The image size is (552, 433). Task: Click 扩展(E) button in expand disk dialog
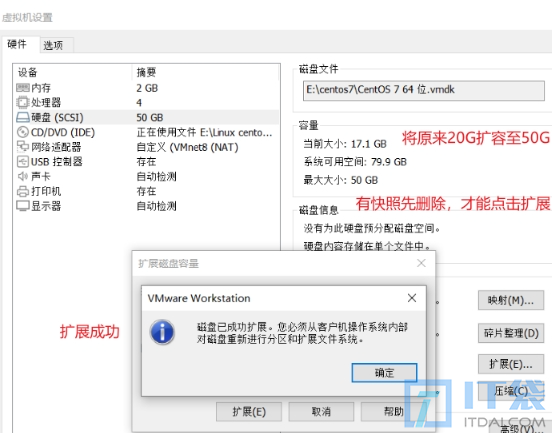pyautogui.click(x=249, y=412)
